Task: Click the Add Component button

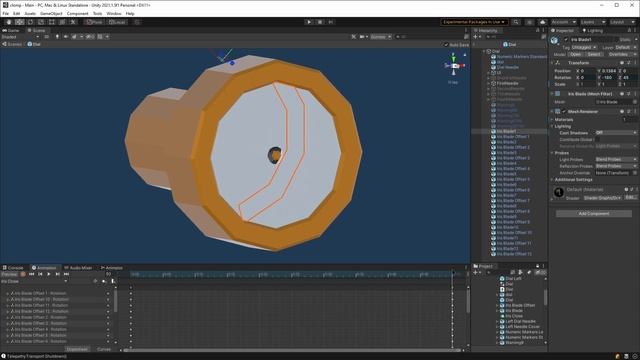Action: (x=594, y=213)
